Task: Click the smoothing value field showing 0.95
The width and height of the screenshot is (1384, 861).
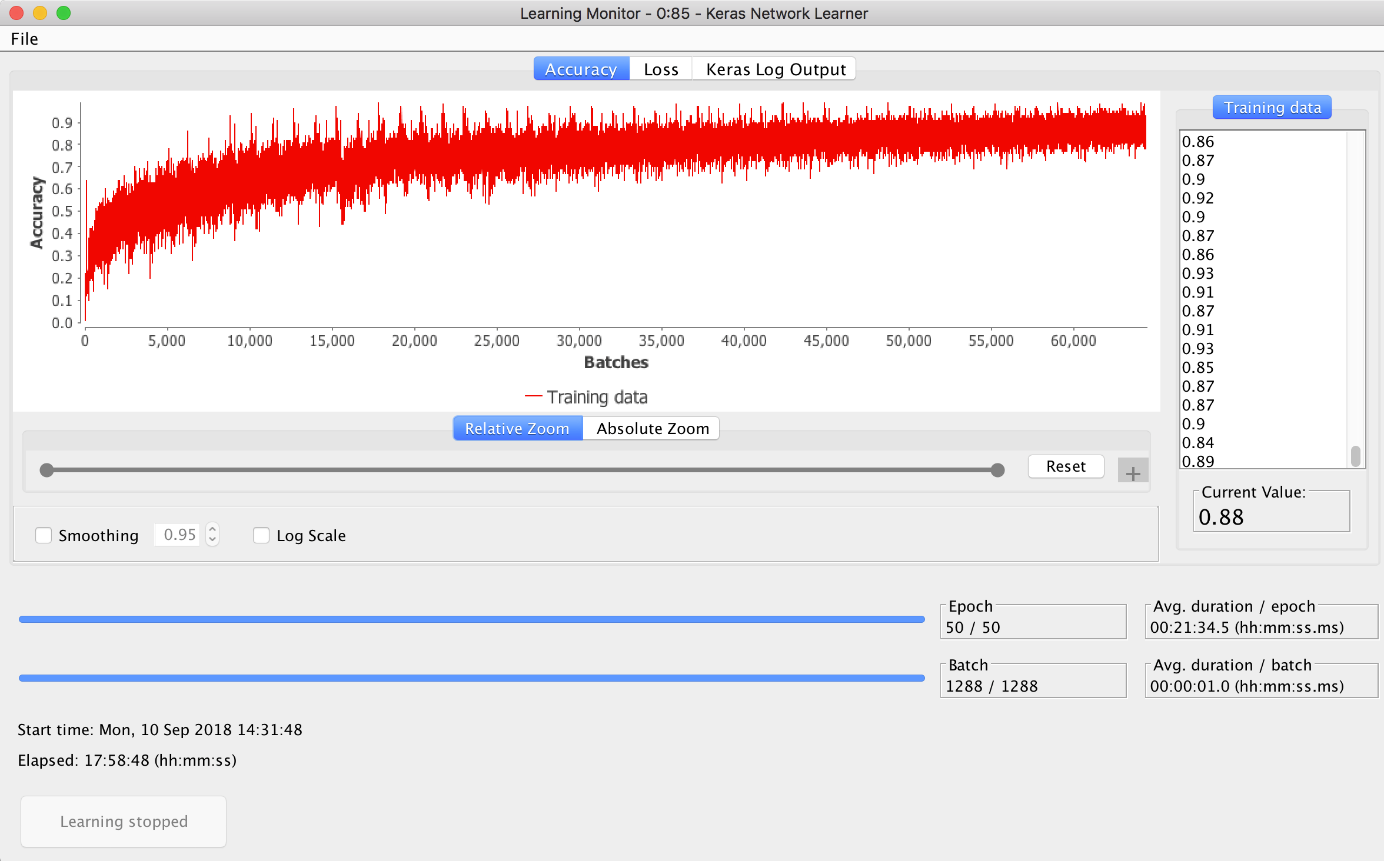Action: tap(179, 535)
